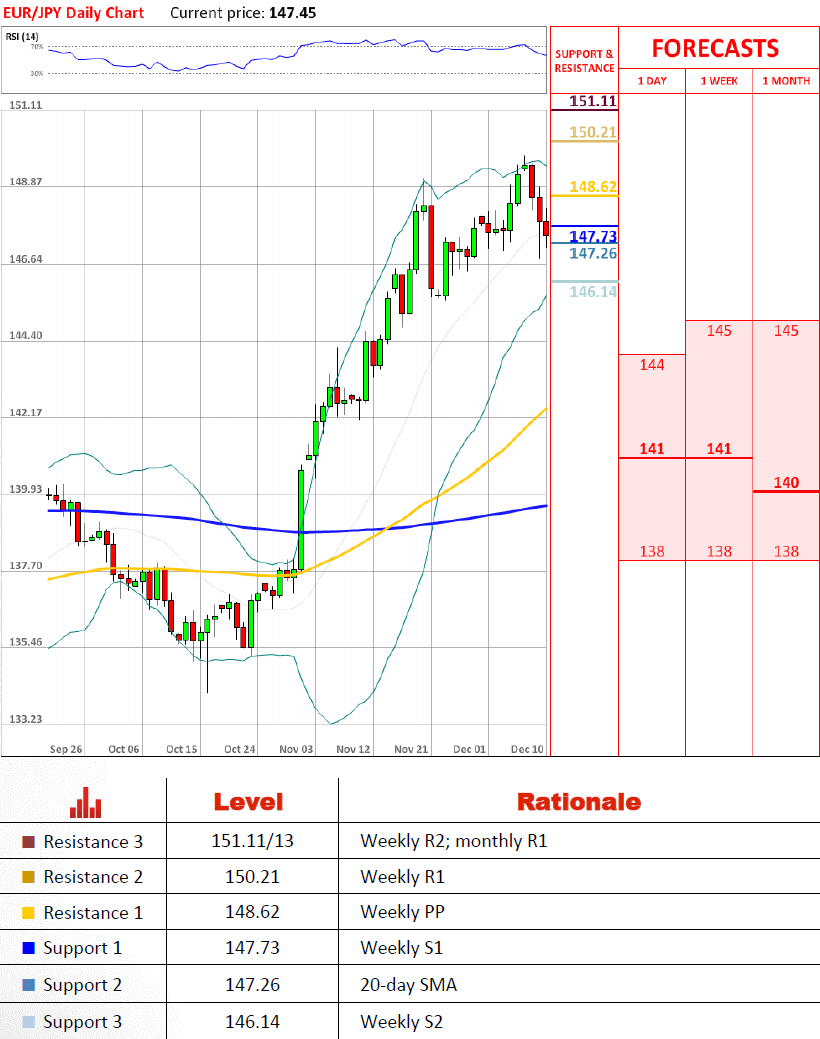The width and height of the screenshot is (820, 1039).
Task: Click the Support 3 light-blue swatch
Action: (x=28, y=1022)
